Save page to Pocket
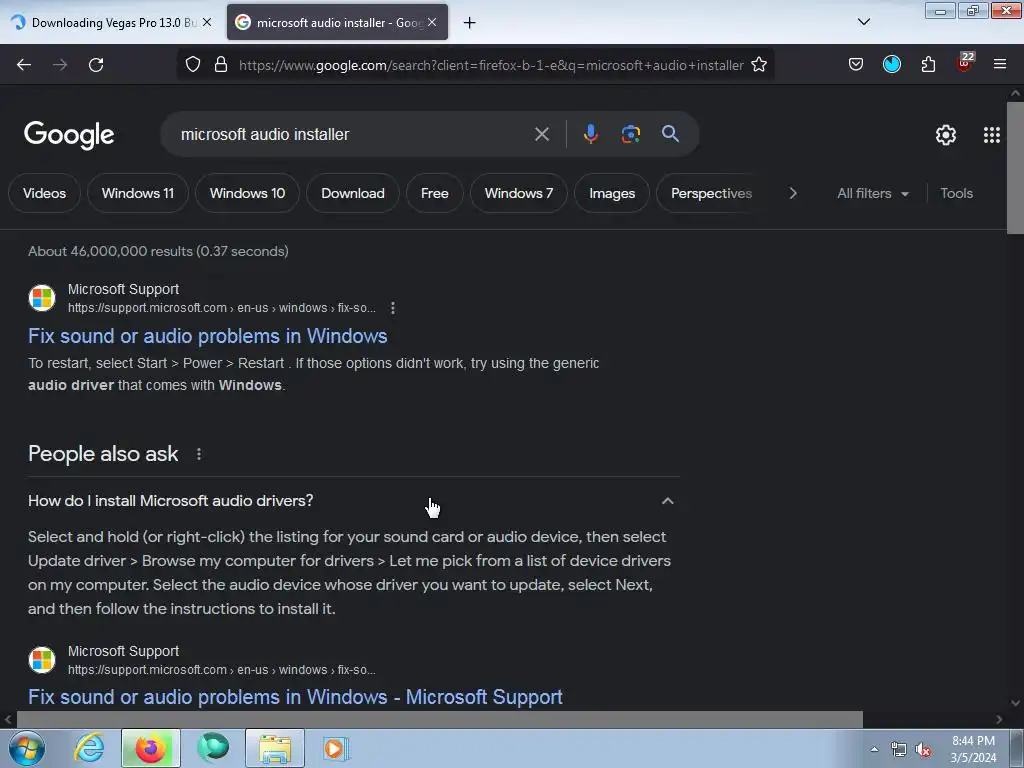This screenshot has height=768, width=1024. pos(856,65)
